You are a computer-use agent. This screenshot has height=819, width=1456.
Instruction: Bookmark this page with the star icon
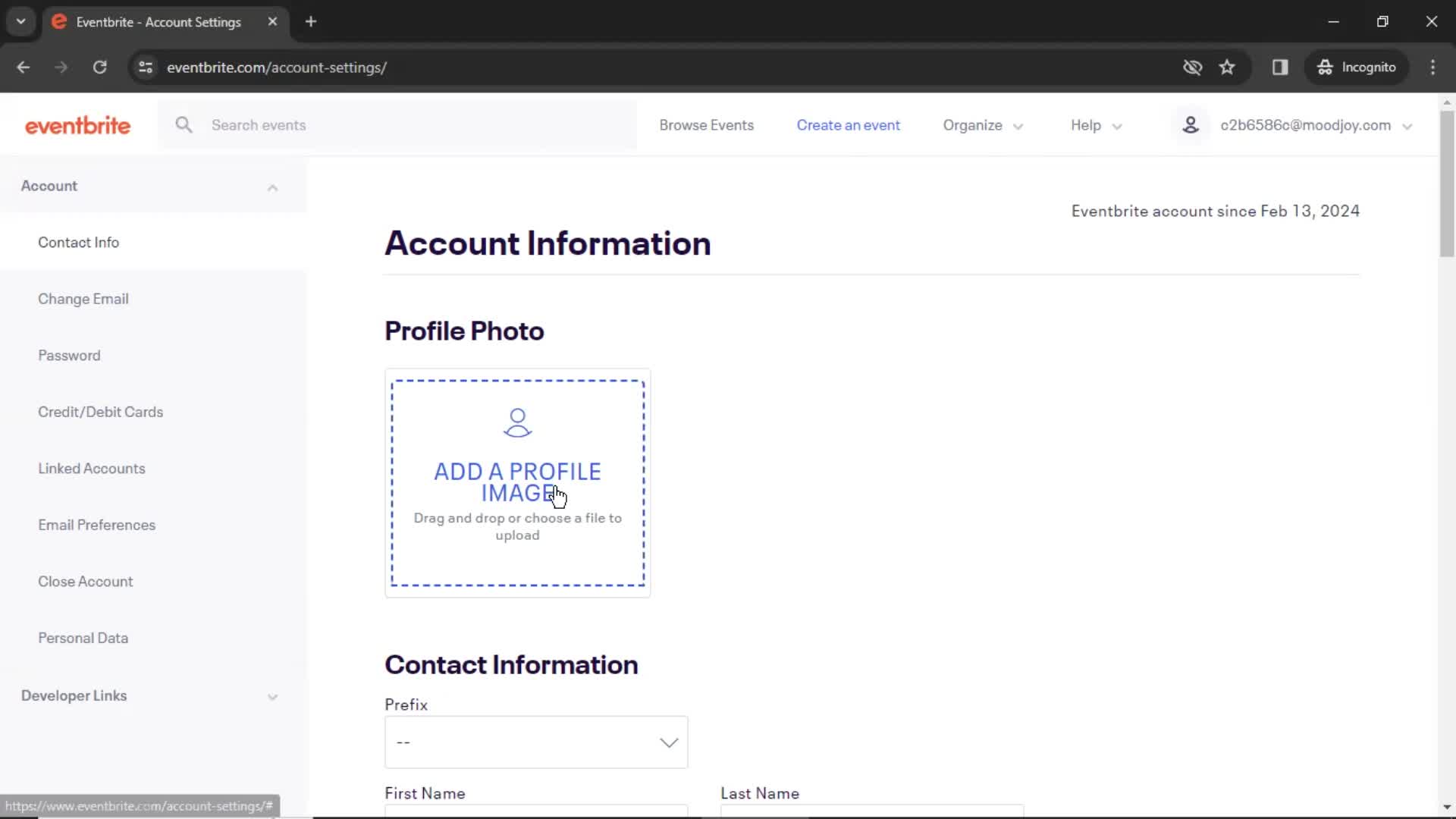1227,67
